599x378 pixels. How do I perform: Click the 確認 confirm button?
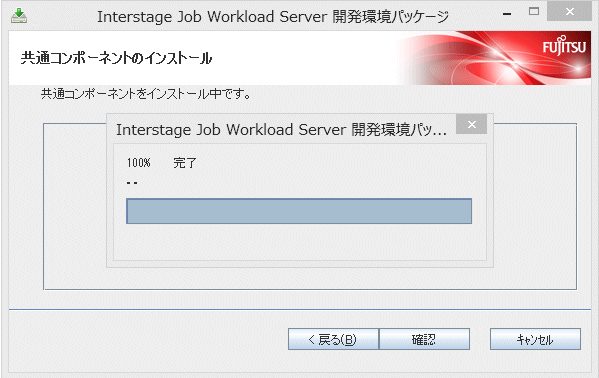click(424, 339)
